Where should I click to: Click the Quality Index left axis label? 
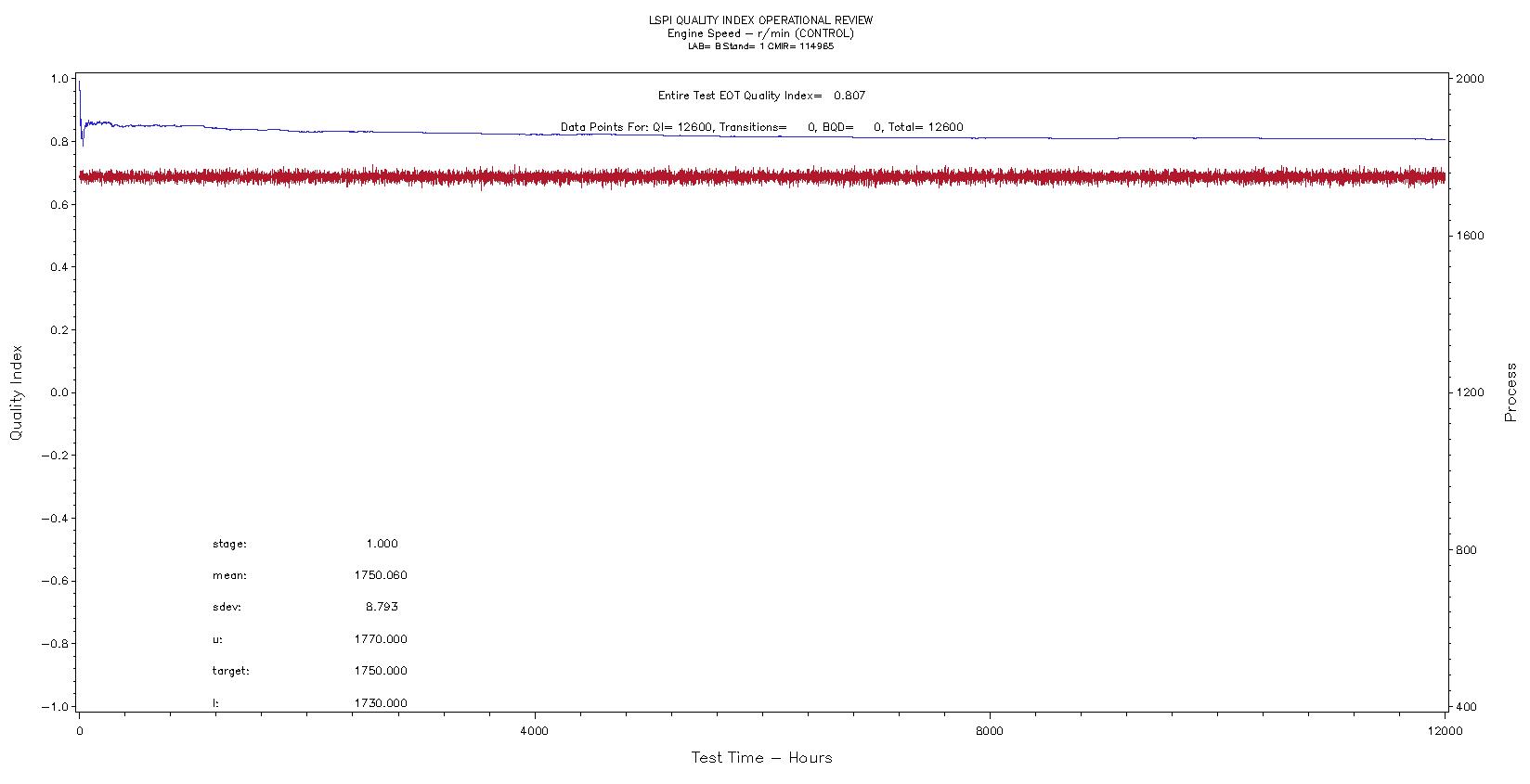tap(17, 393)
